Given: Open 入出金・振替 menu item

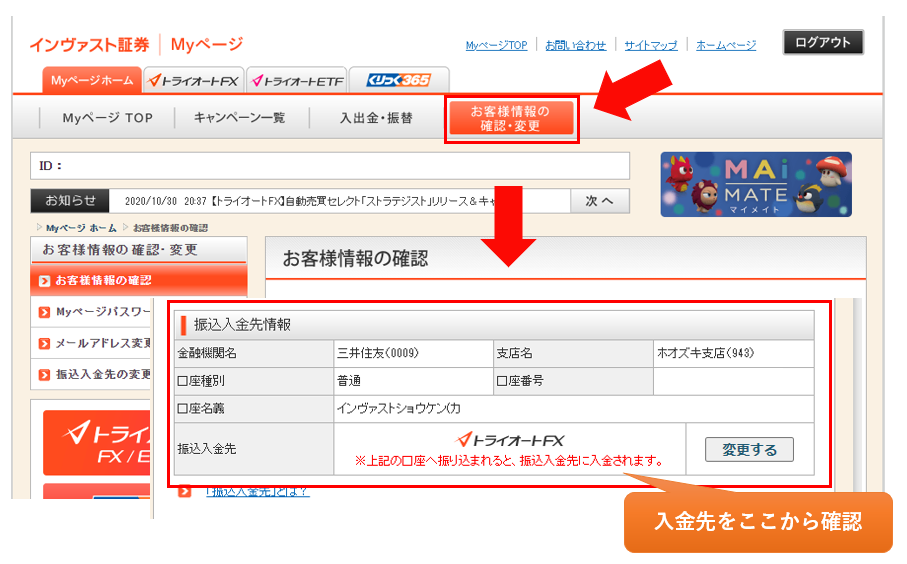Looking at the screenshot, I should pos(376,118).
